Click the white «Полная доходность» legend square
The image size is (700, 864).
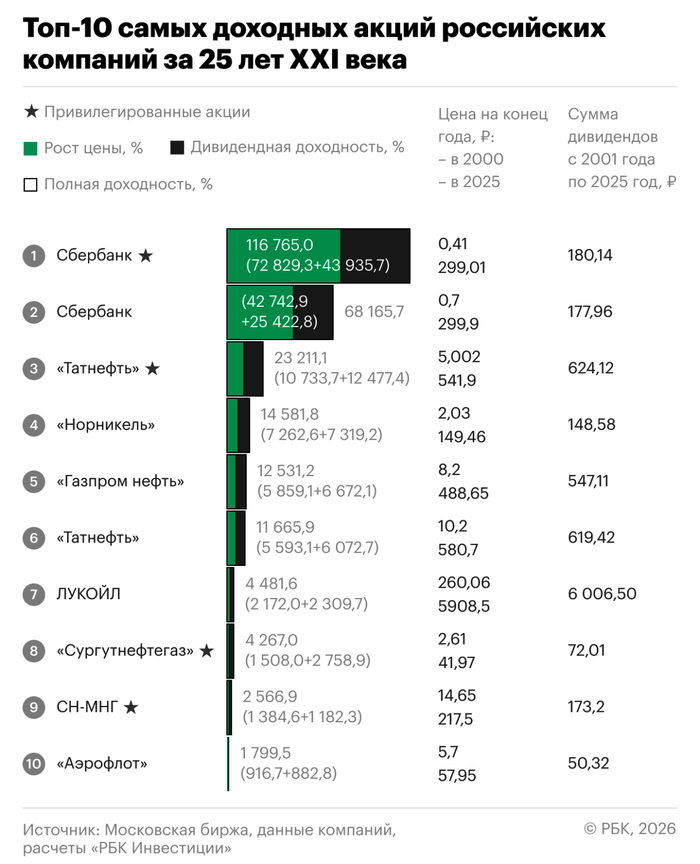(x=30, y=184)
